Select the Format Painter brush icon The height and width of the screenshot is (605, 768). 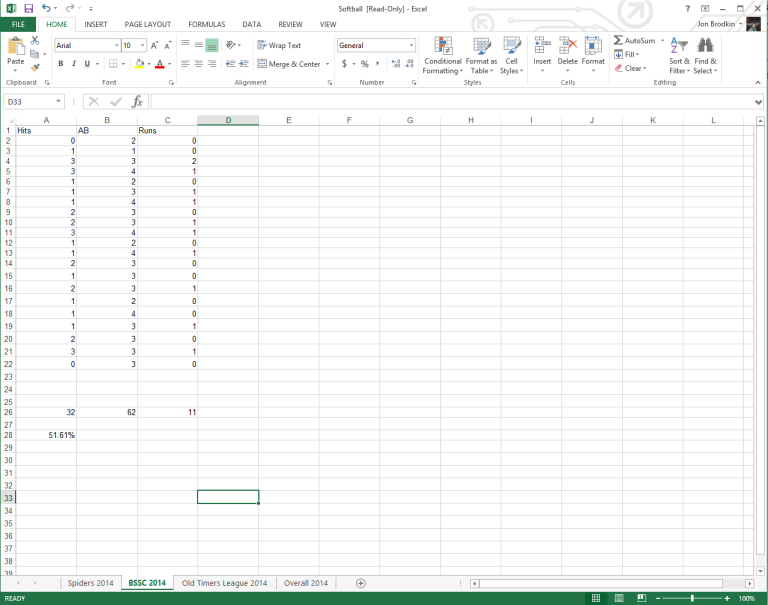click(x=35, y=68)
